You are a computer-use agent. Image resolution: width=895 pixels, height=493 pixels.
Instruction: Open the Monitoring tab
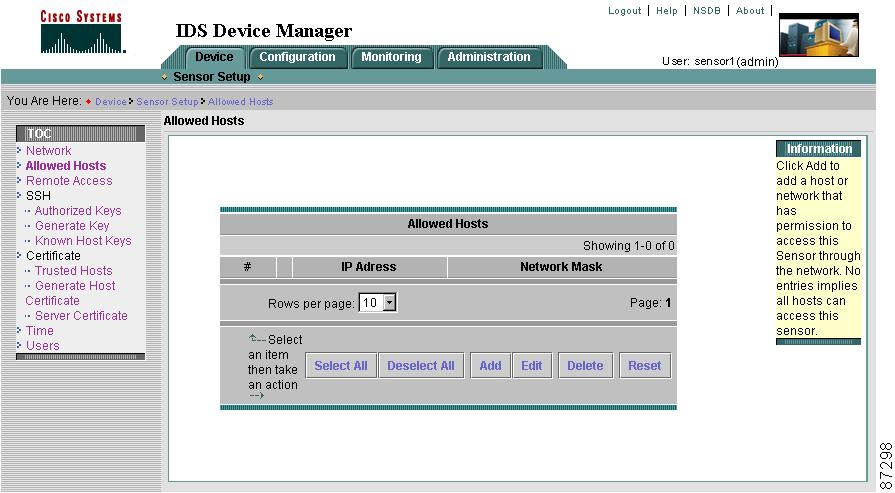click(391, 57)
